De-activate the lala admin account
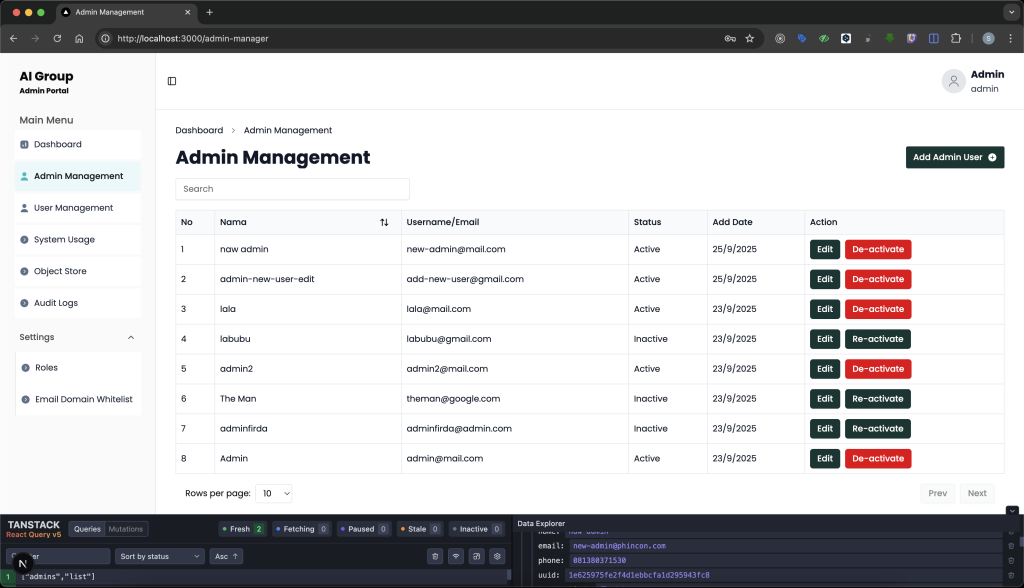Viewport: 1024px width, 588px height. coord(877,309)
